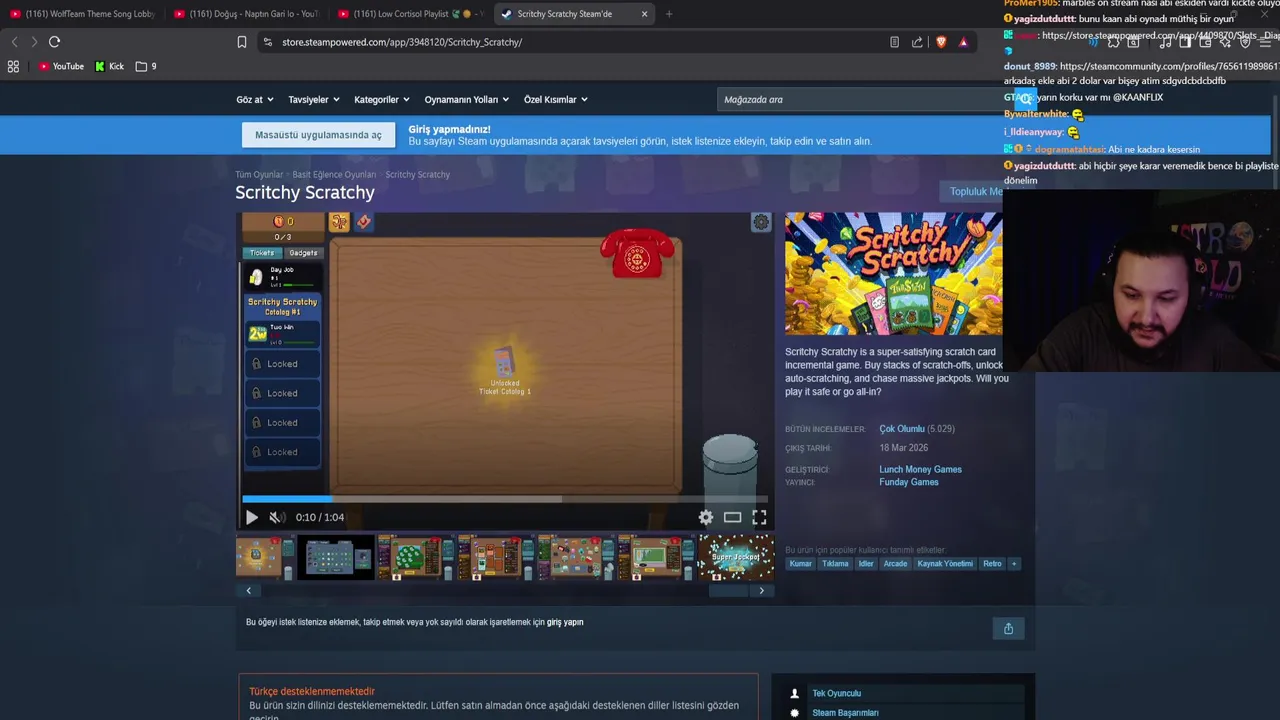Open the Çok Olumlu reviews link
The width and height of the screenshot is (1280, 720).
pyautogui.click(x=901, y=429)
